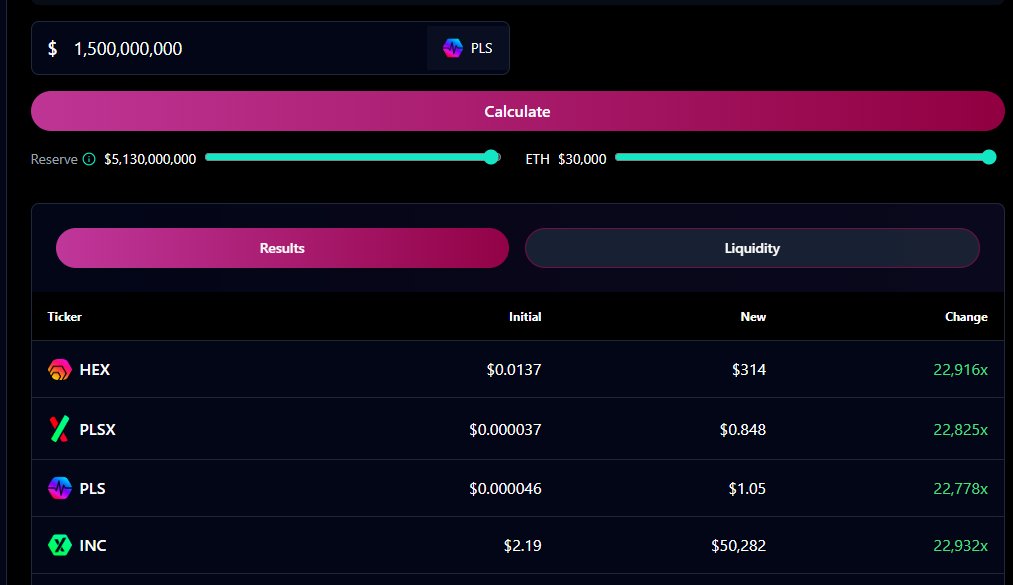Click the ETH price slider handle
Image resolution: width=1013 pixels, height=585 pixels.
pyautogui.click(x=989, y=157)
